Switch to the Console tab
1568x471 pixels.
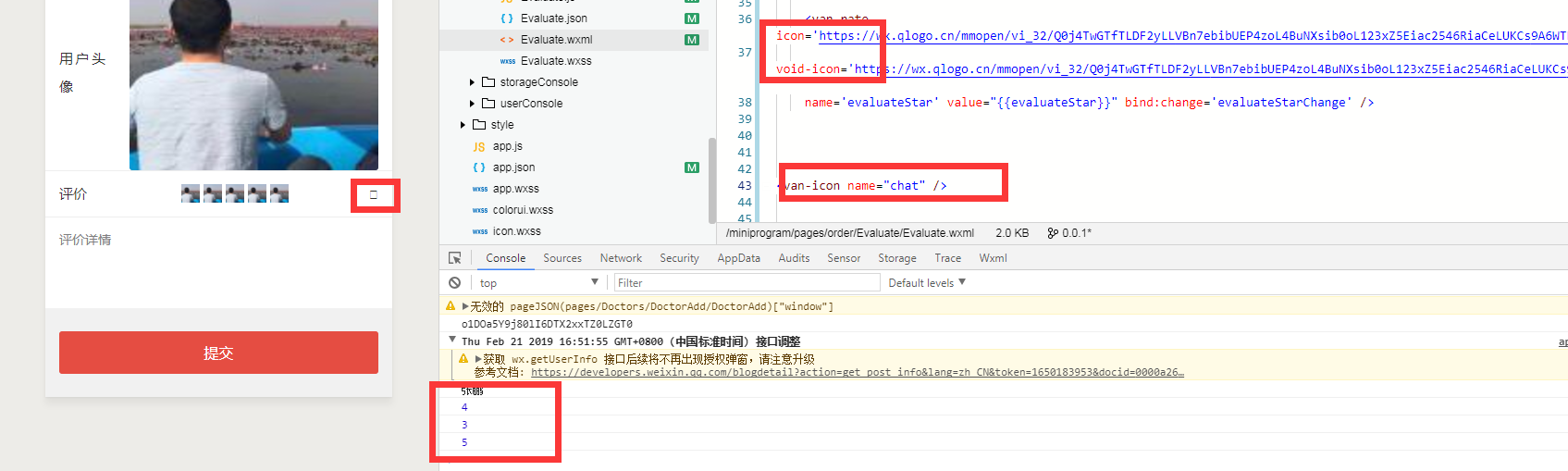pyautogui.click(x=505, y=258)
